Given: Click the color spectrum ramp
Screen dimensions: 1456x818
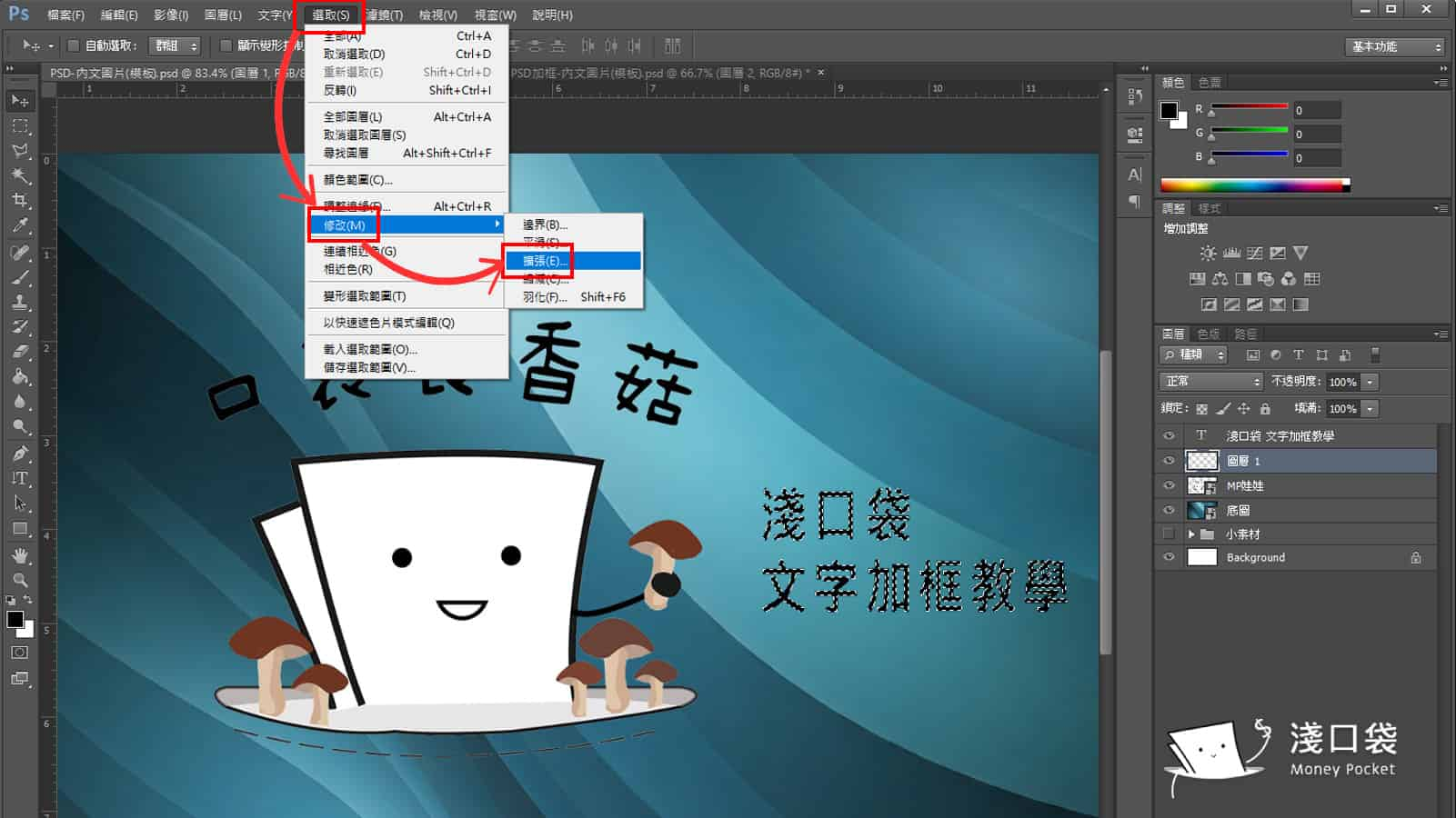Looking at the screenshot, I should (1255, 185).
